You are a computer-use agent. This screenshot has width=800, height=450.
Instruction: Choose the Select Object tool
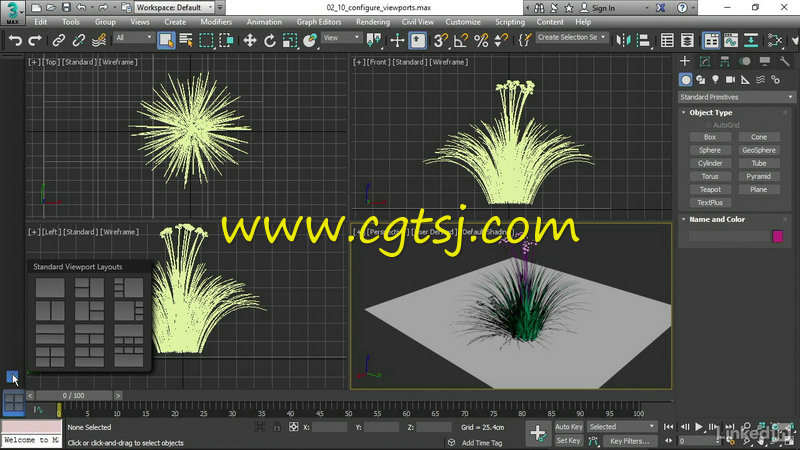pyautogui.click(x=166, y=40)
